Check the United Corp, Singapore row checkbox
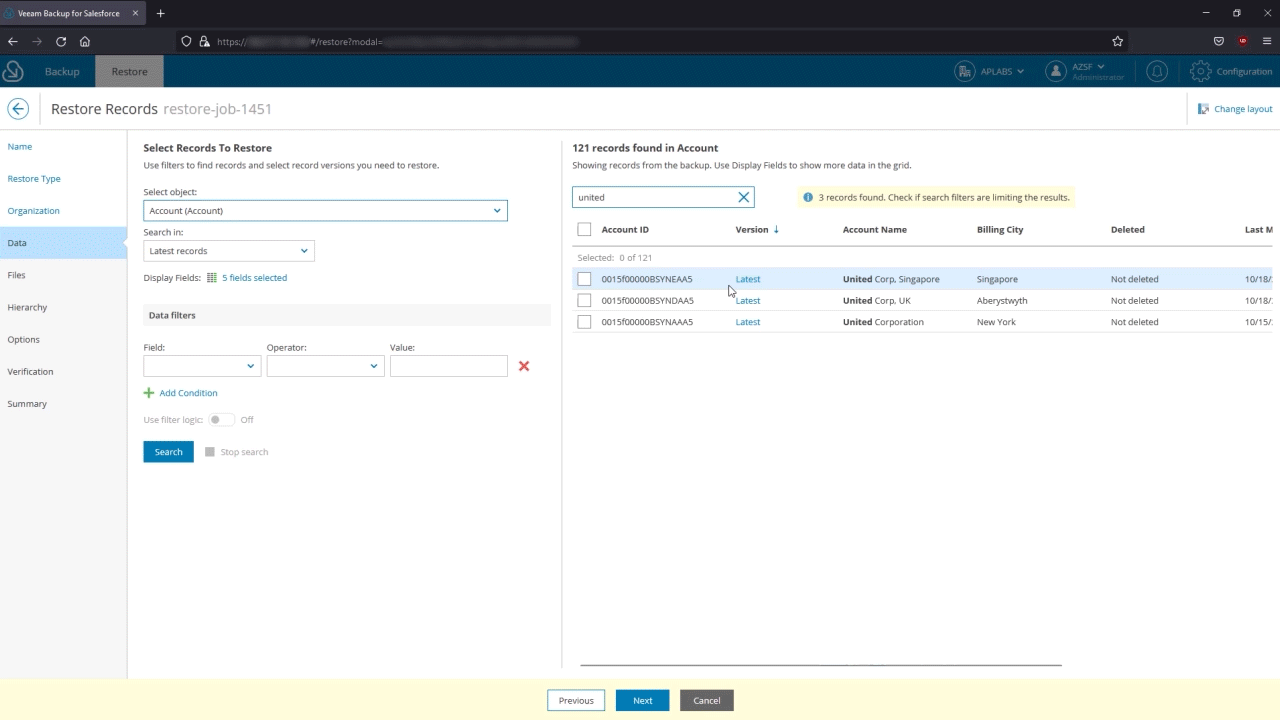Screen dimensions: 1280x720 (x=584, y=279)
